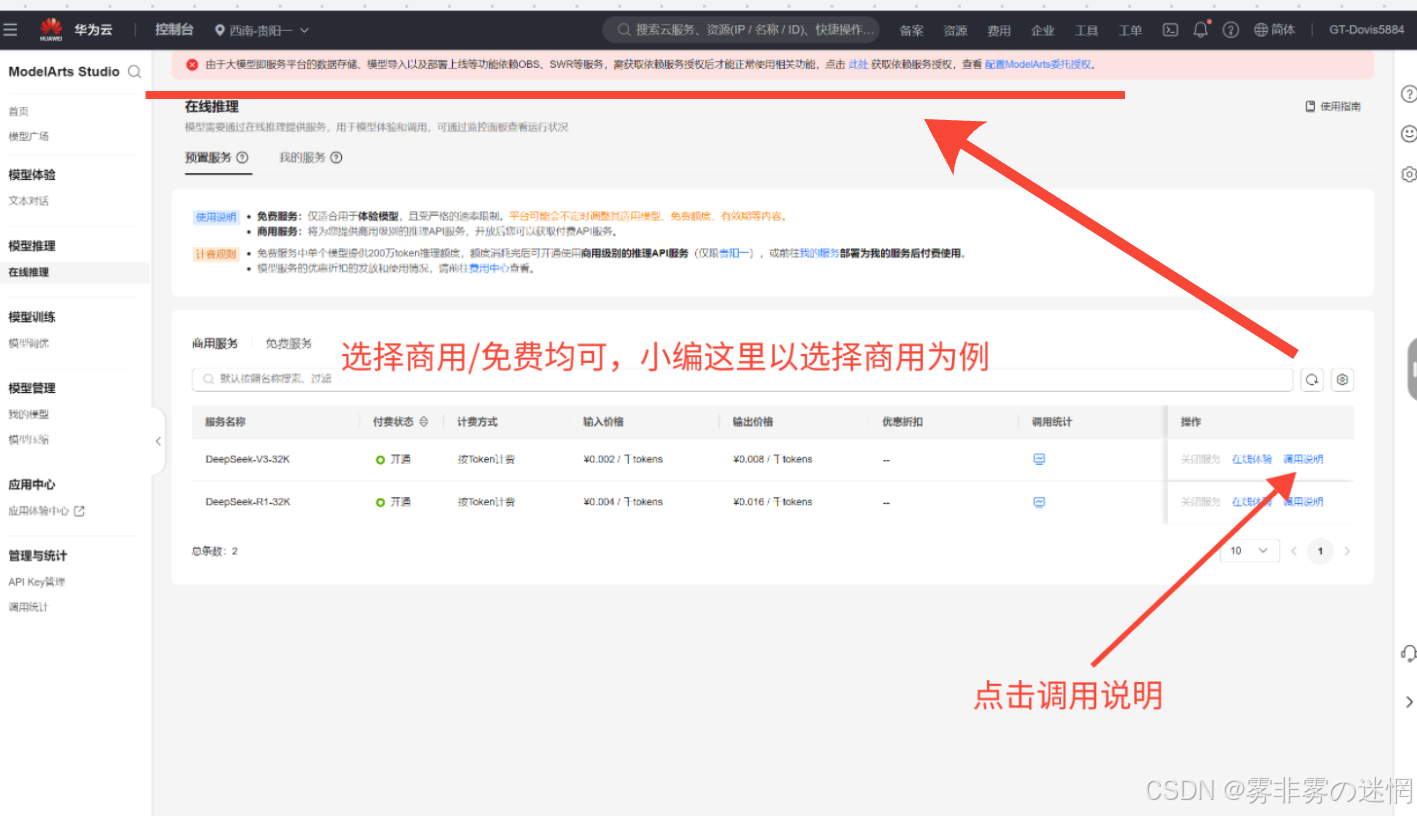Open 文本对话 in the sidebar
The image size is (1417, 816).
coord(29,201)
